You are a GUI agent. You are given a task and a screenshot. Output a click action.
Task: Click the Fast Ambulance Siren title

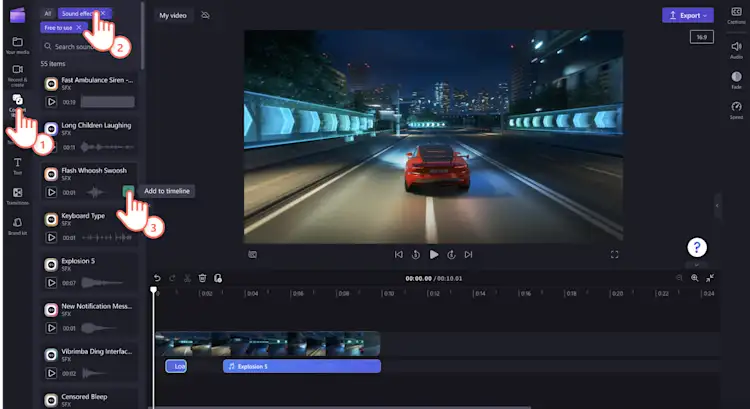click(97, 80)
